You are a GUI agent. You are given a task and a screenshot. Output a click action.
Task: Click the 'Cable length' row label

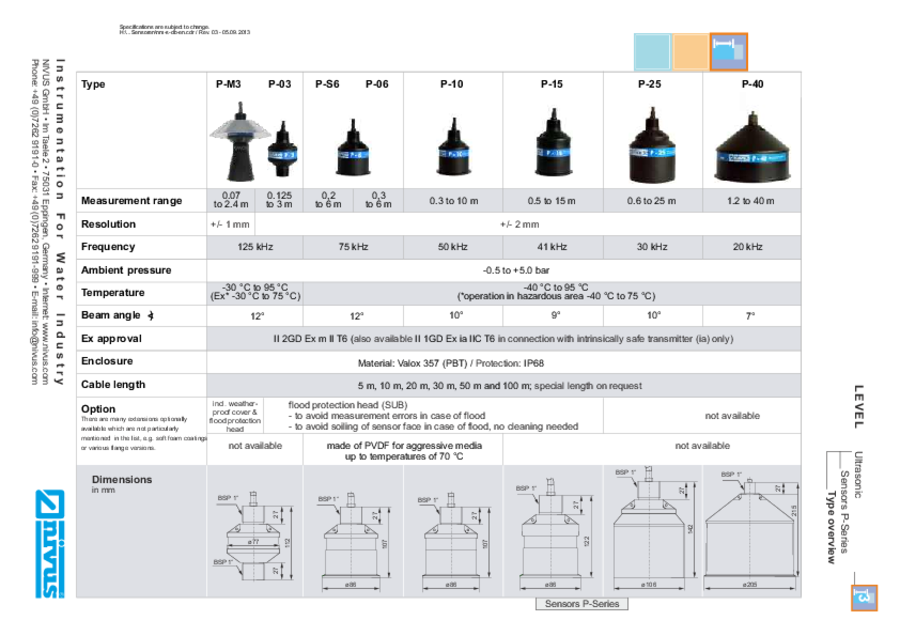click(113, 385)
